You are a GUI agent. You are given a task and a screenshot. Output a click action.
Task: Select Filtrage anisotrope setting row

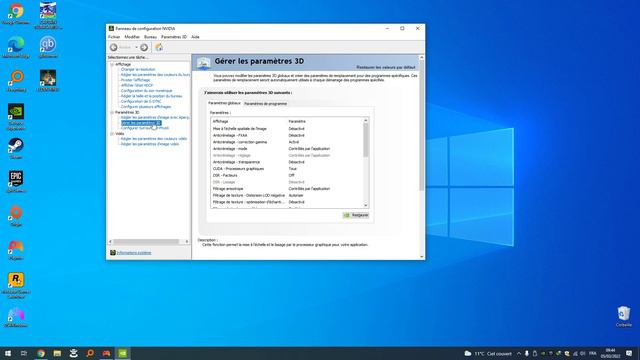(287, 189)
